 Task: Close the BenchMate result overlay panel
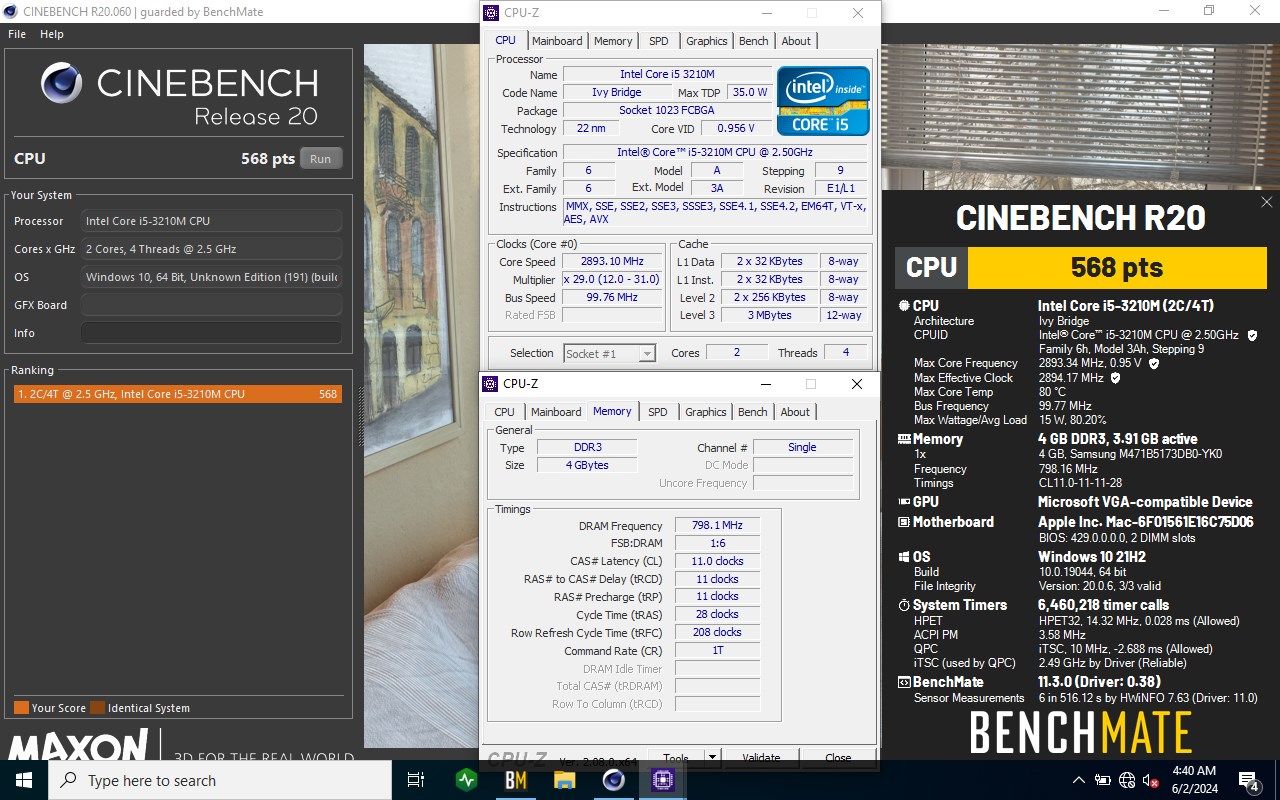[x=1266, y=202]
